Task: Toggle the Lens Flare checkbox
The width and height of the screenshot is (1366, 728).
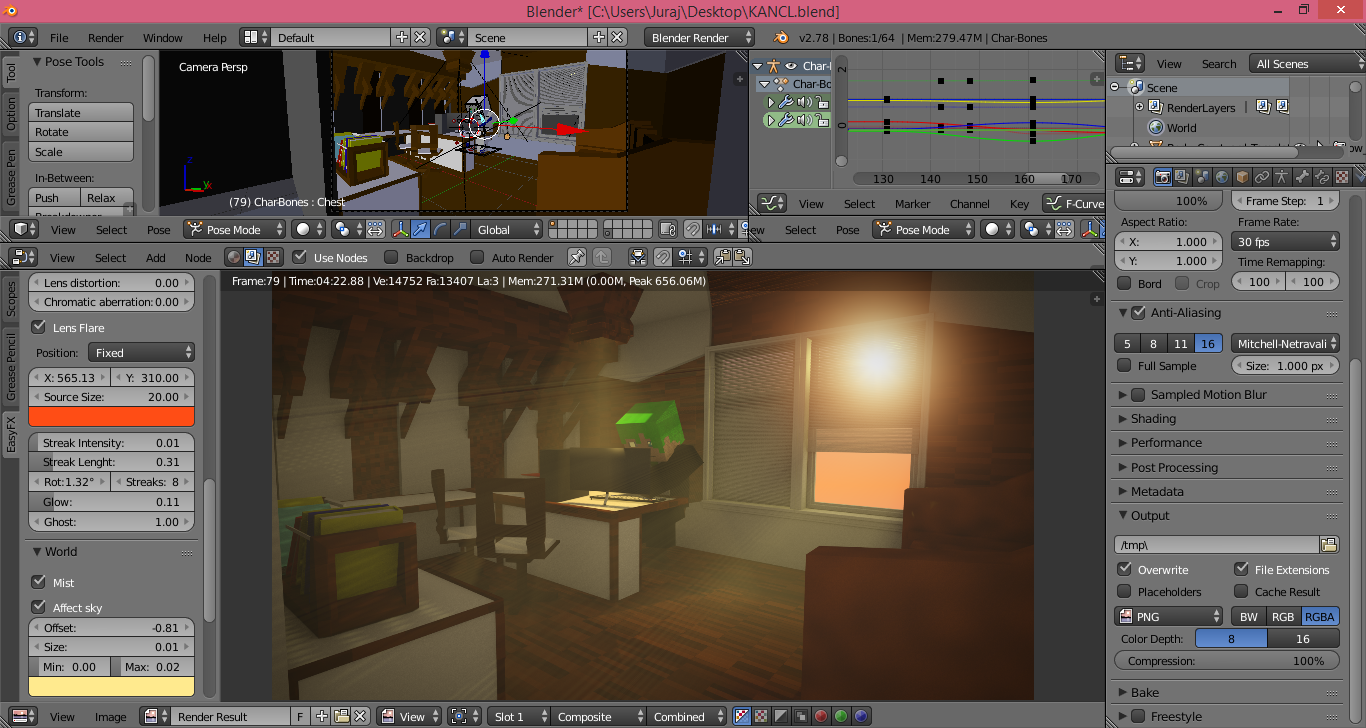Action: (x=39, y=327)
